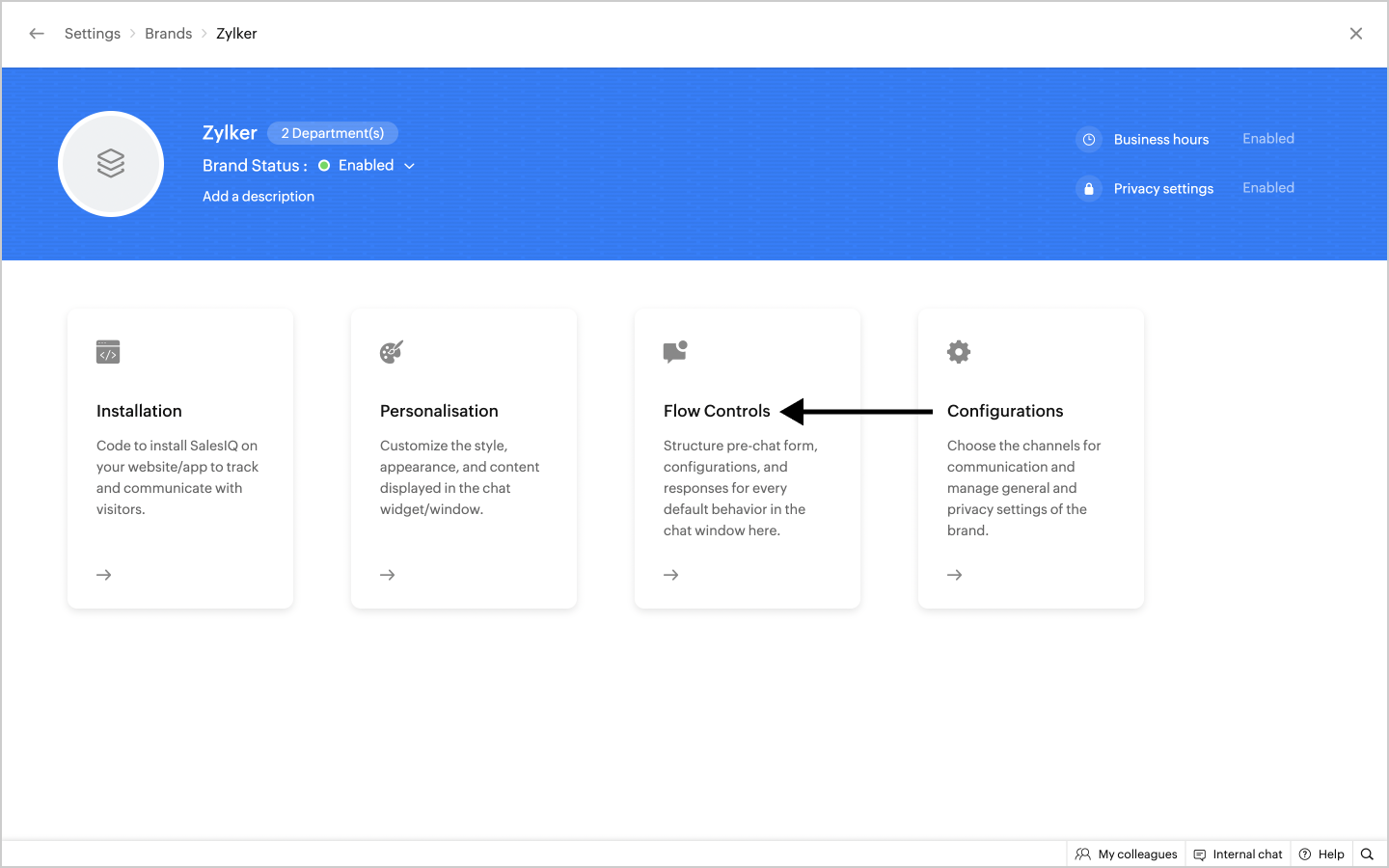This screenshot has width=1389, height=868.
Task: Select the Flow Controls description text
Action: [x=741, y=488]
